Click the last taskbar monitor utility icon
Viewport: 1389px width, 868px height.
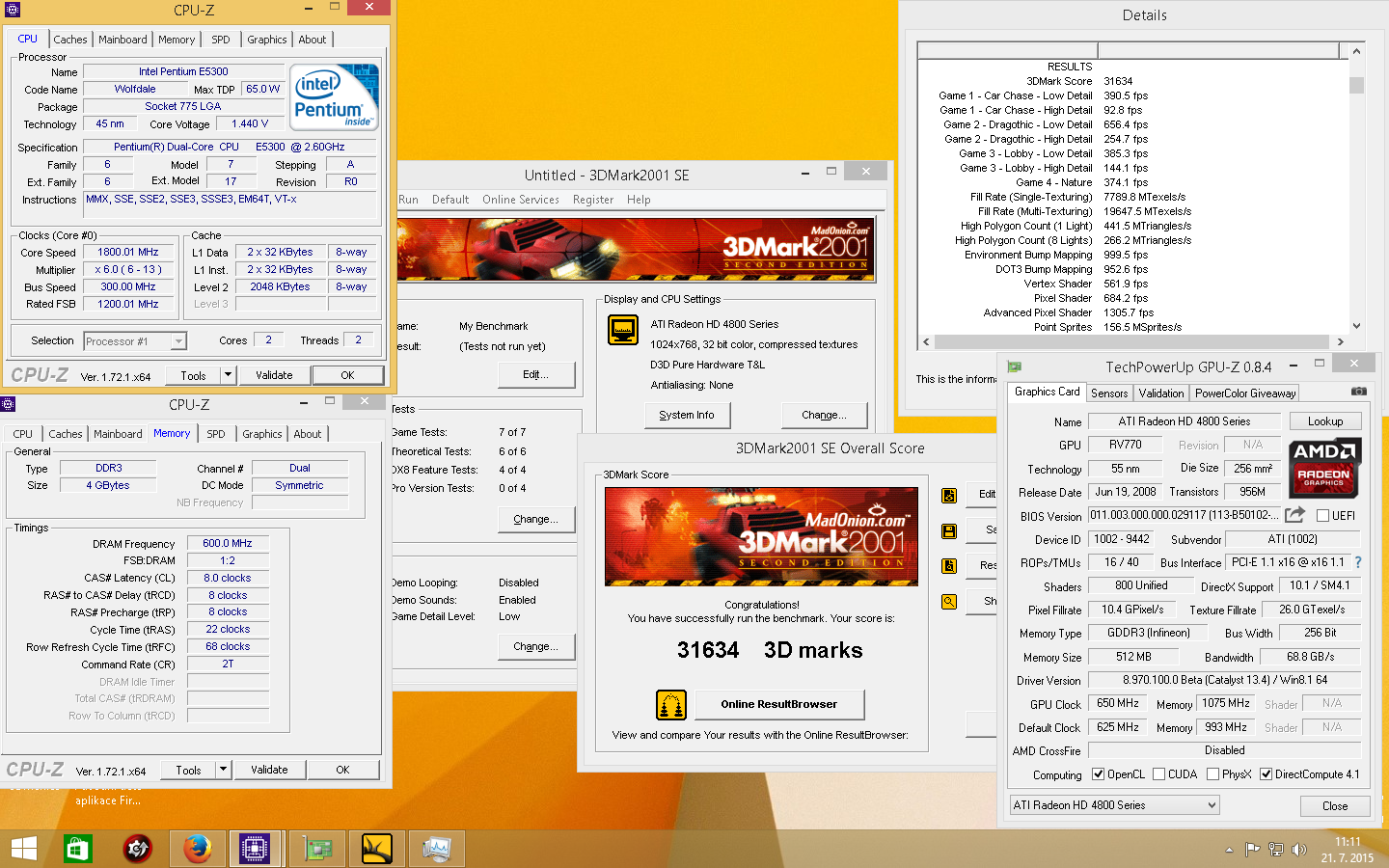(437, 849)
